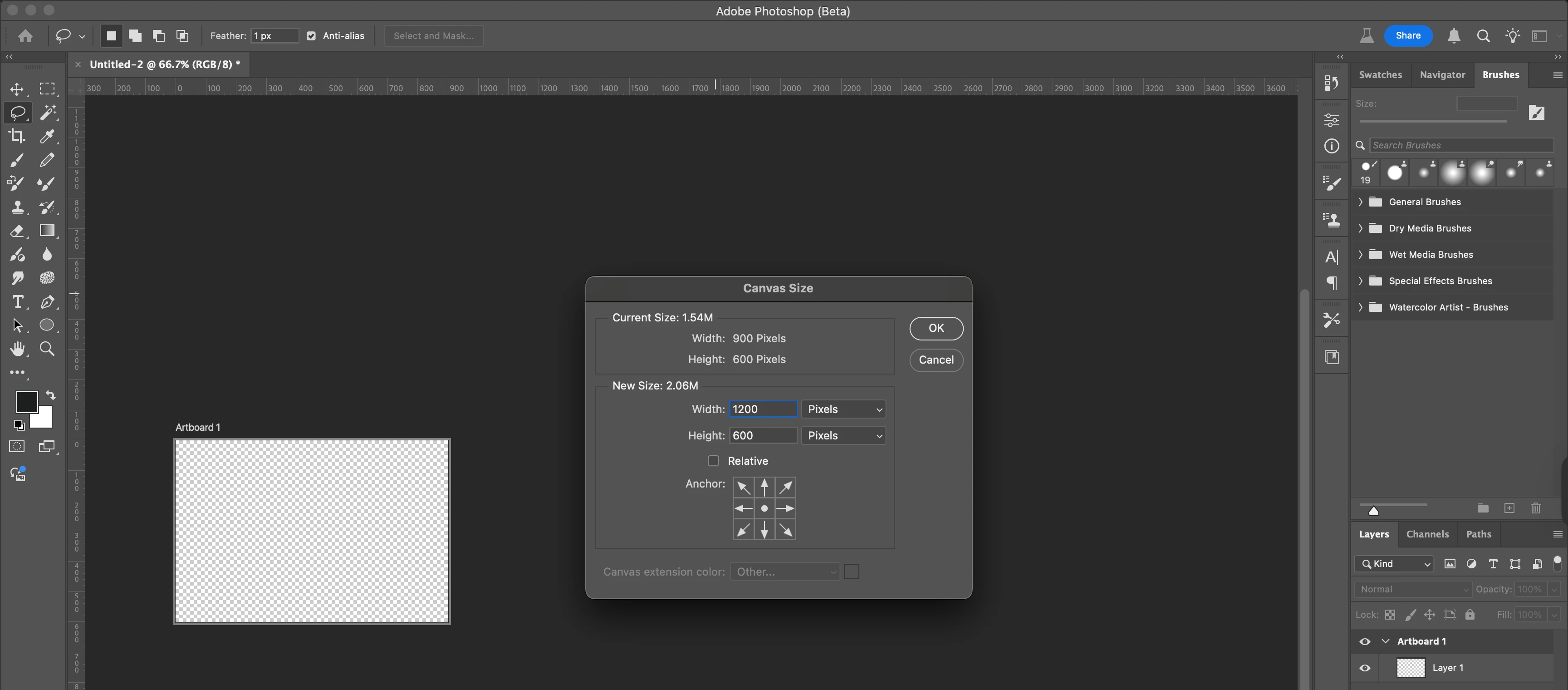Open the Width units dropdown

843,409
